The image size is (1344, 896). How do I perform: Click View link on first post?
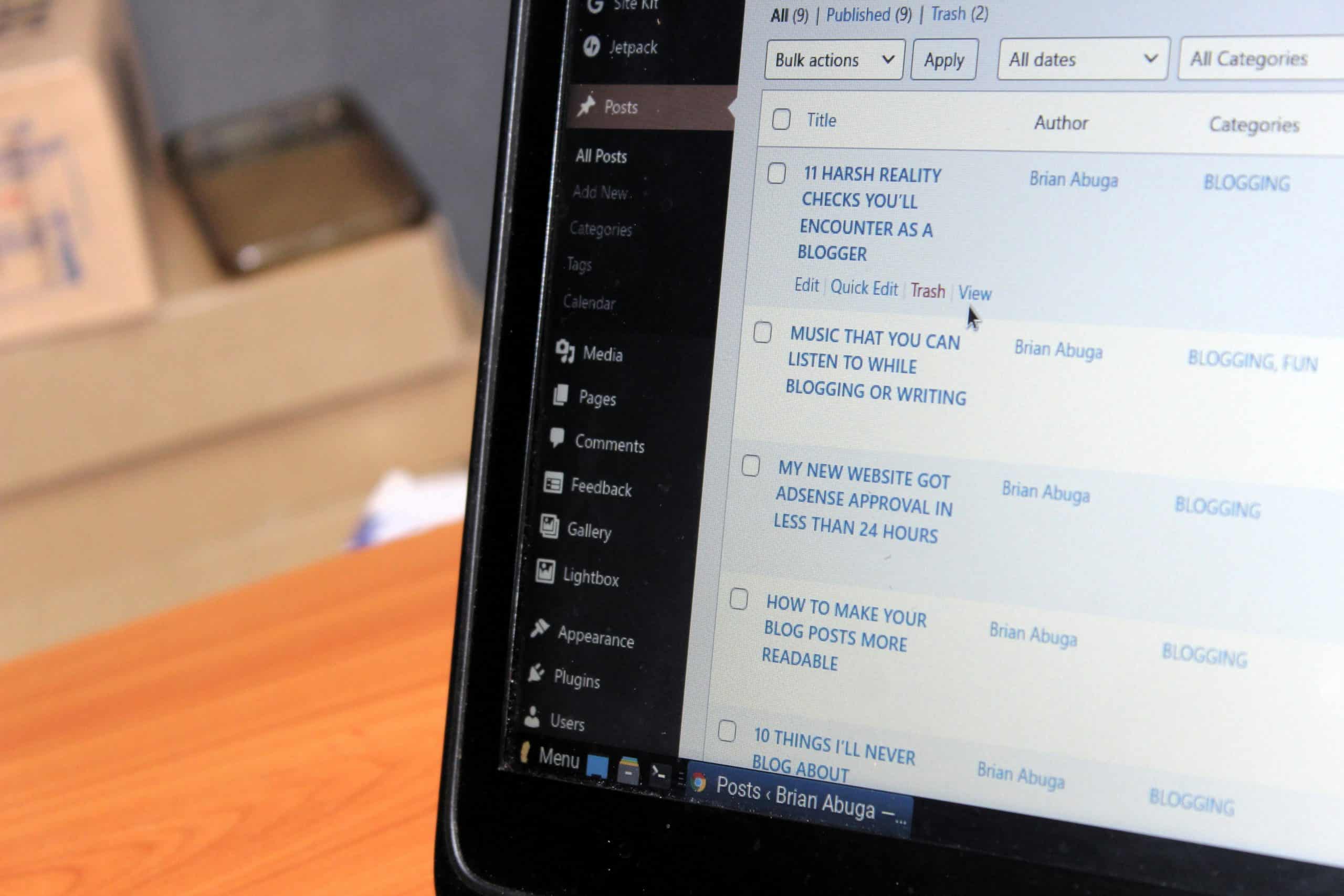pyautogui.click(x=974, y=291)
